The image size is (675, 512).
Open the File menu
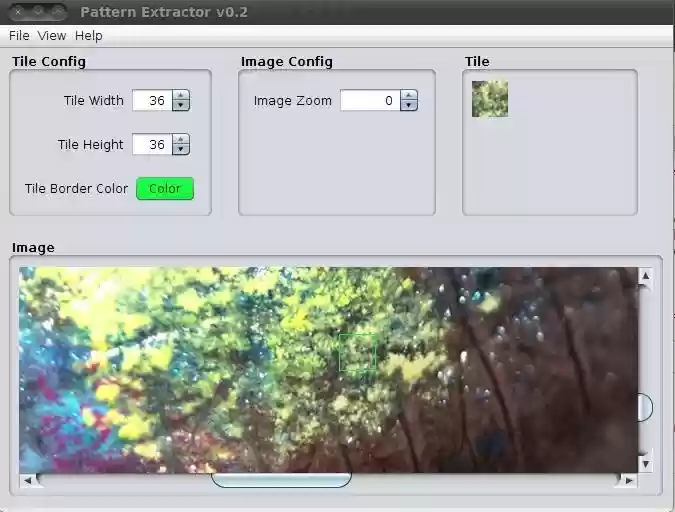[x=19, y=36]
